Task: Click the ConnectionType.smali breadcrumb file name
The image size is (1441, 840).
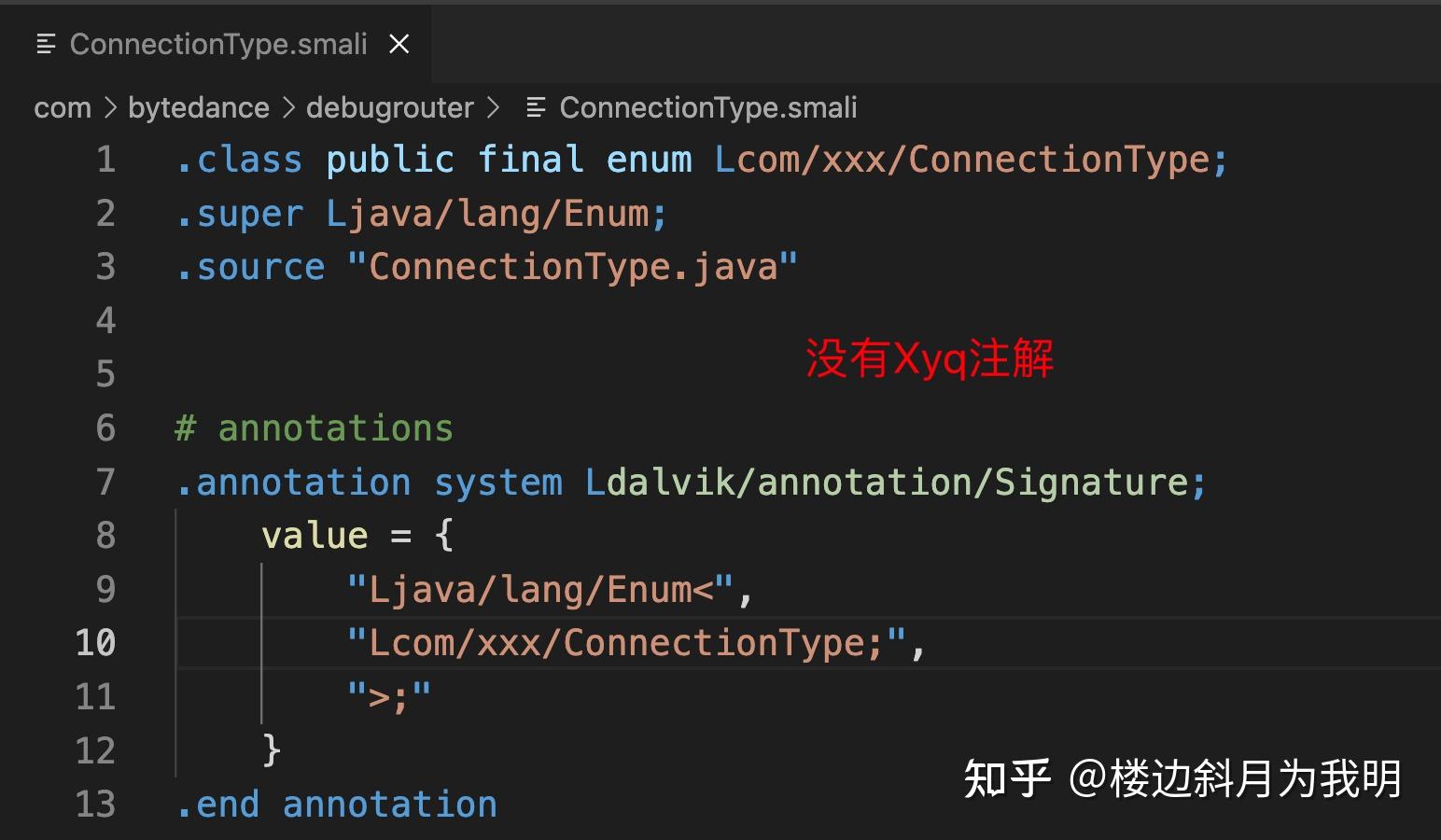Action: [x=708, y=108]
